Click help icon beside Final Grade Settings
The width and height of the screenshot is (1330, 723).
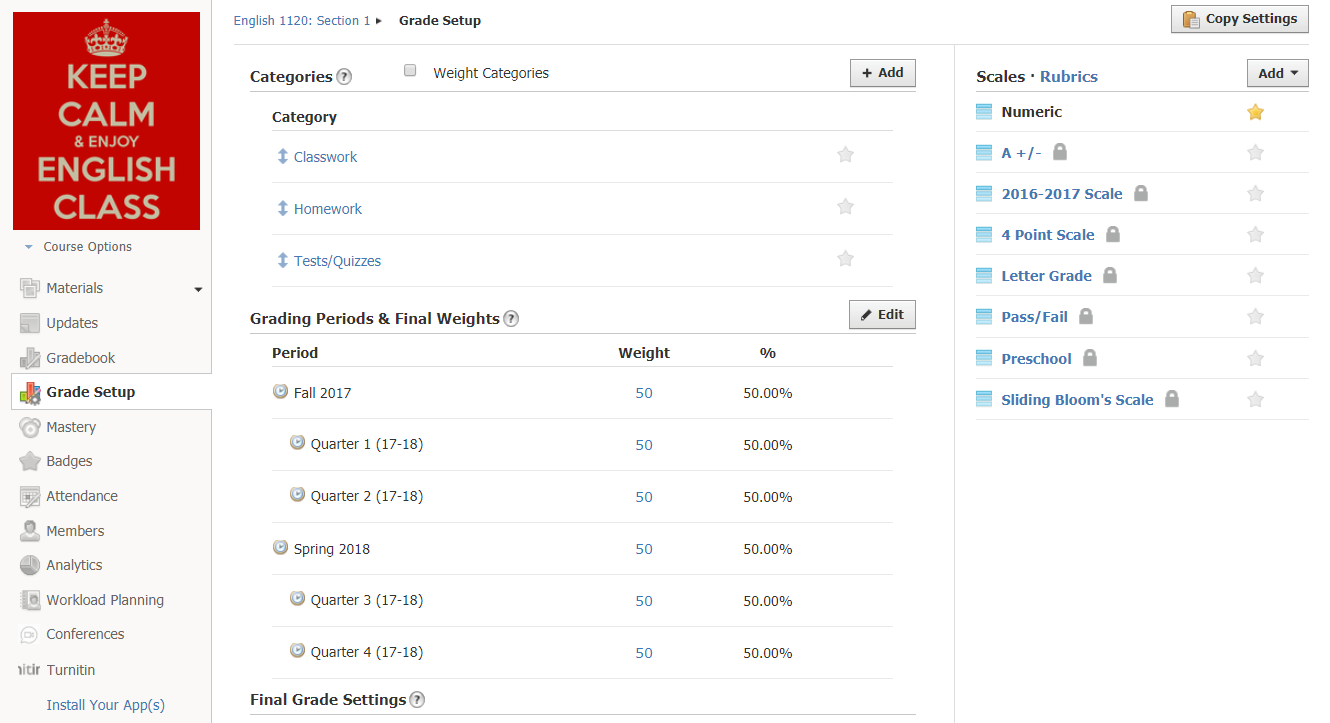(x=417, y=700)
